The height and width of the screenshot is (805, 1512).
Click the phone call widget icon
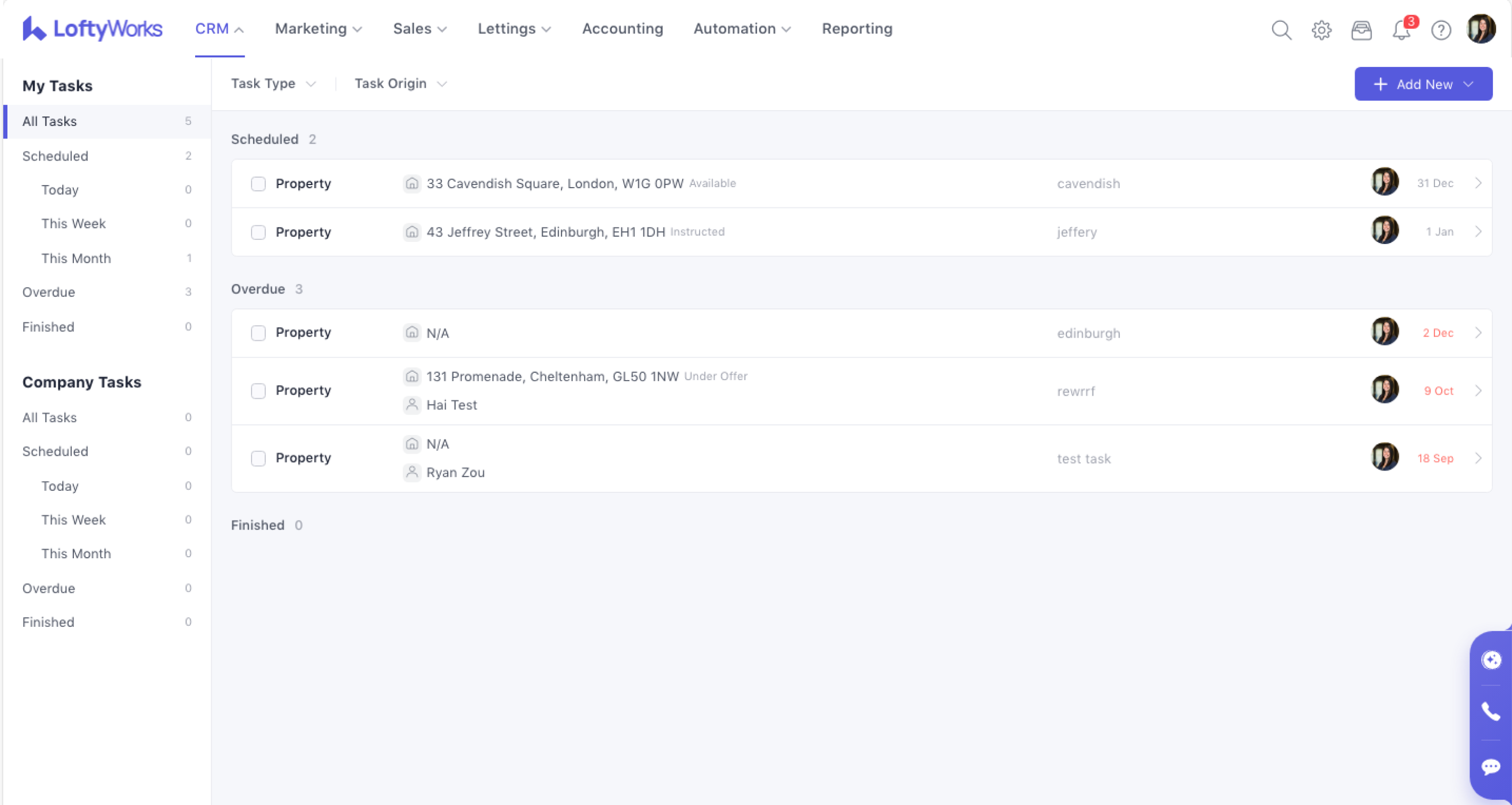pyautogui.click(x=1491, y=711)
